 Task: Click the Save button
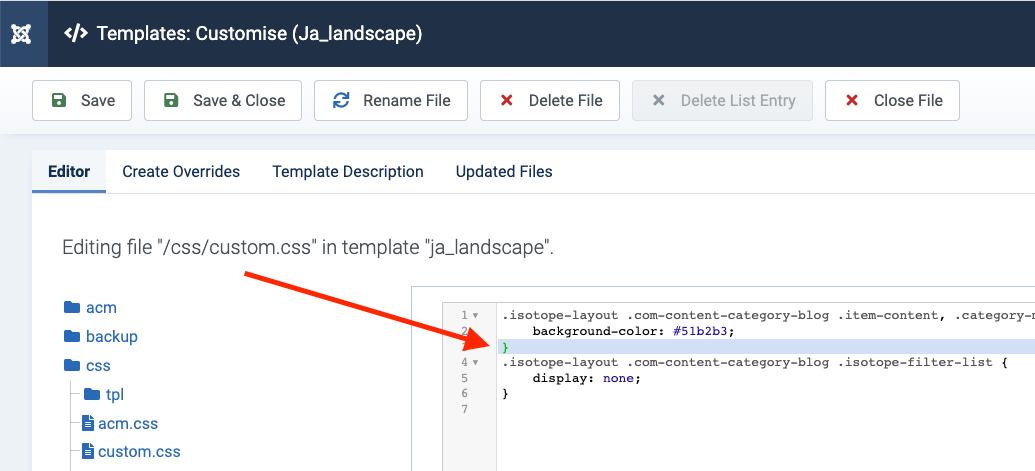[x=82, y=100]
